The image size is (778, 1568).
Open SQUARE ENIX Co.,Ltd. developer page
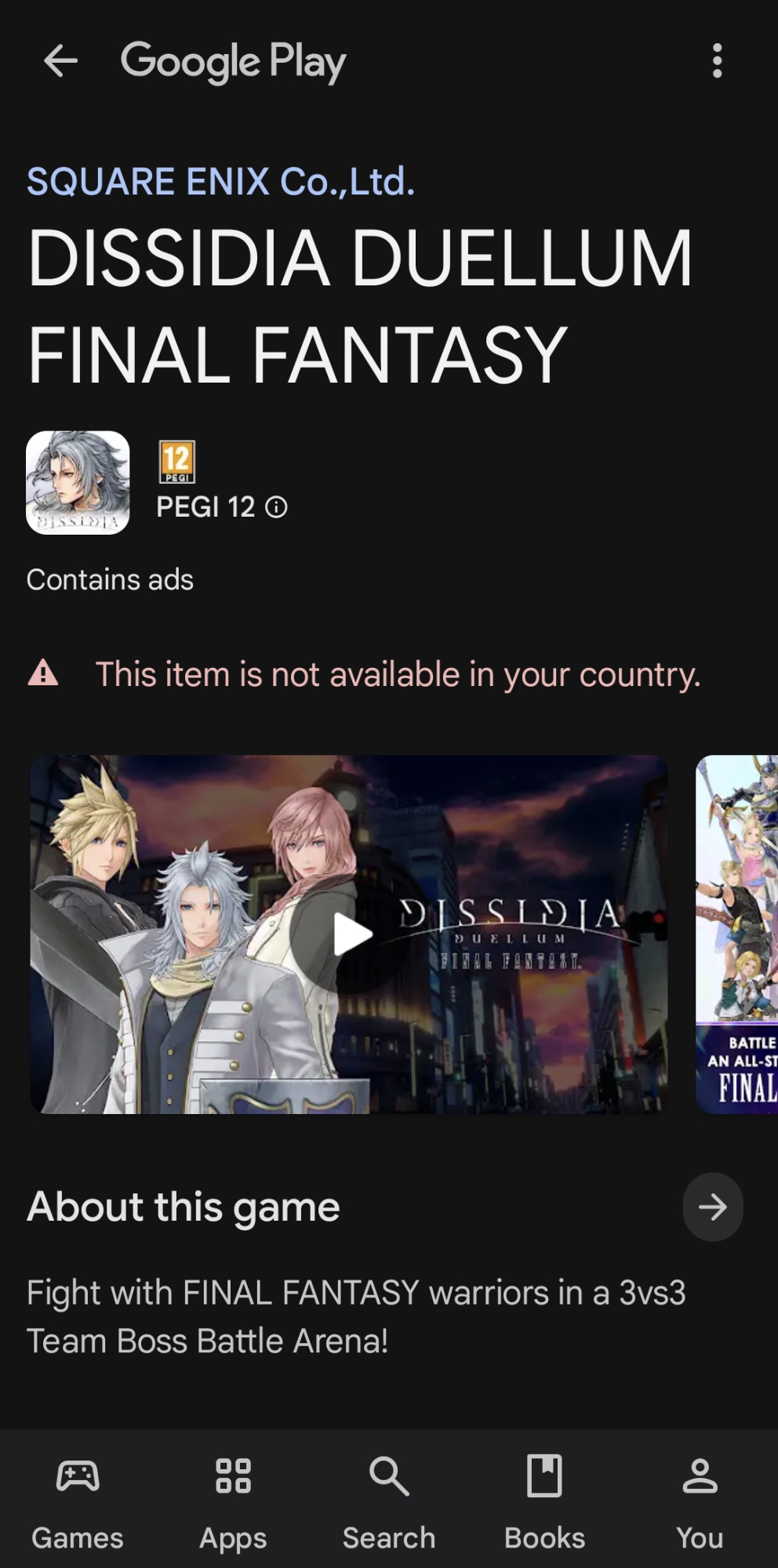coord(220,181)
